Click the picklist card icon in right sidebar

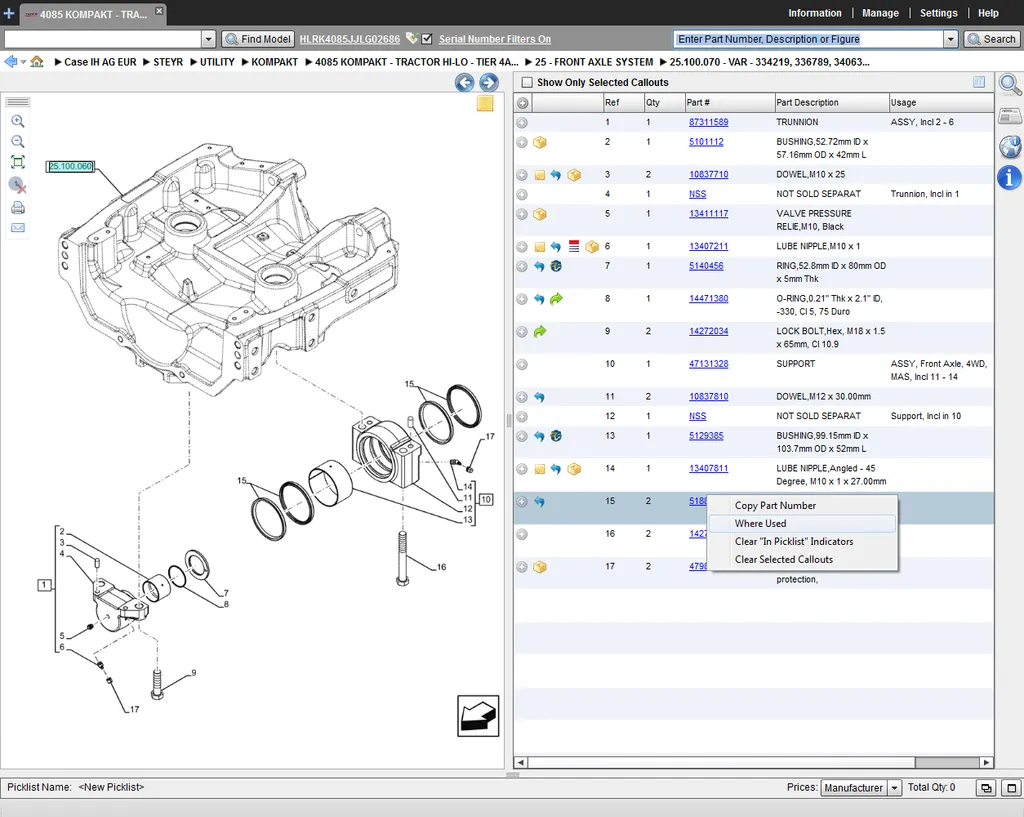[x=1010, y=116]
